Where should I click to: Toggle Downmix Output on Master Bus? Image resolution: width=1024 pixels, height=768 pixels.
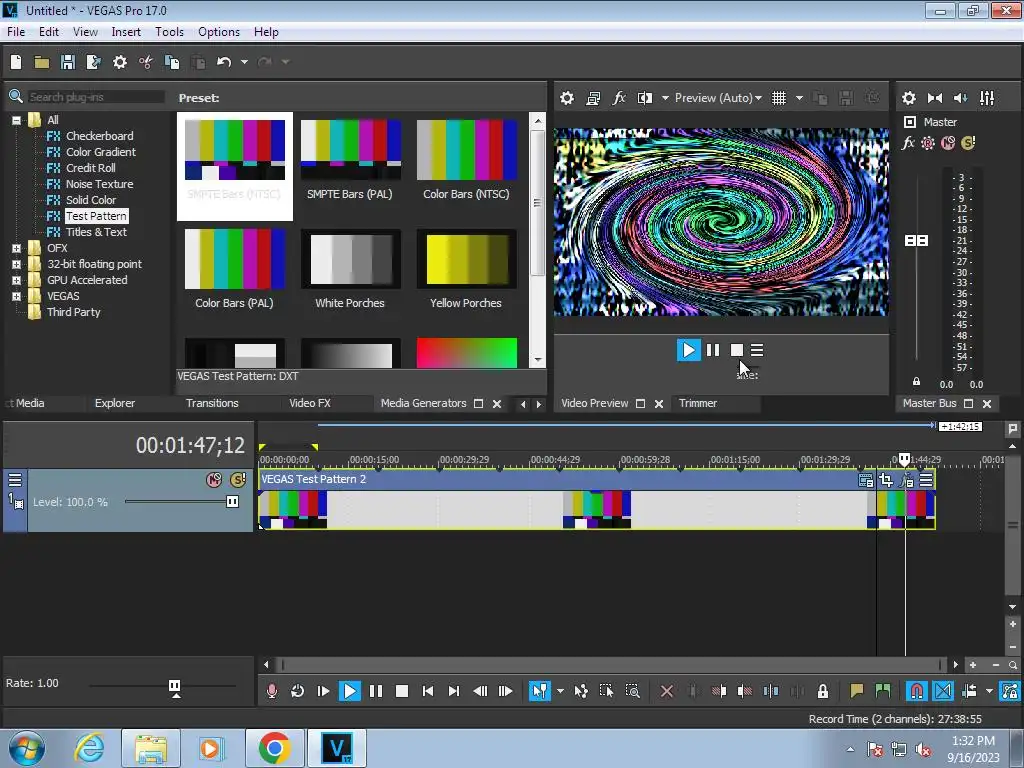(935, 98)
